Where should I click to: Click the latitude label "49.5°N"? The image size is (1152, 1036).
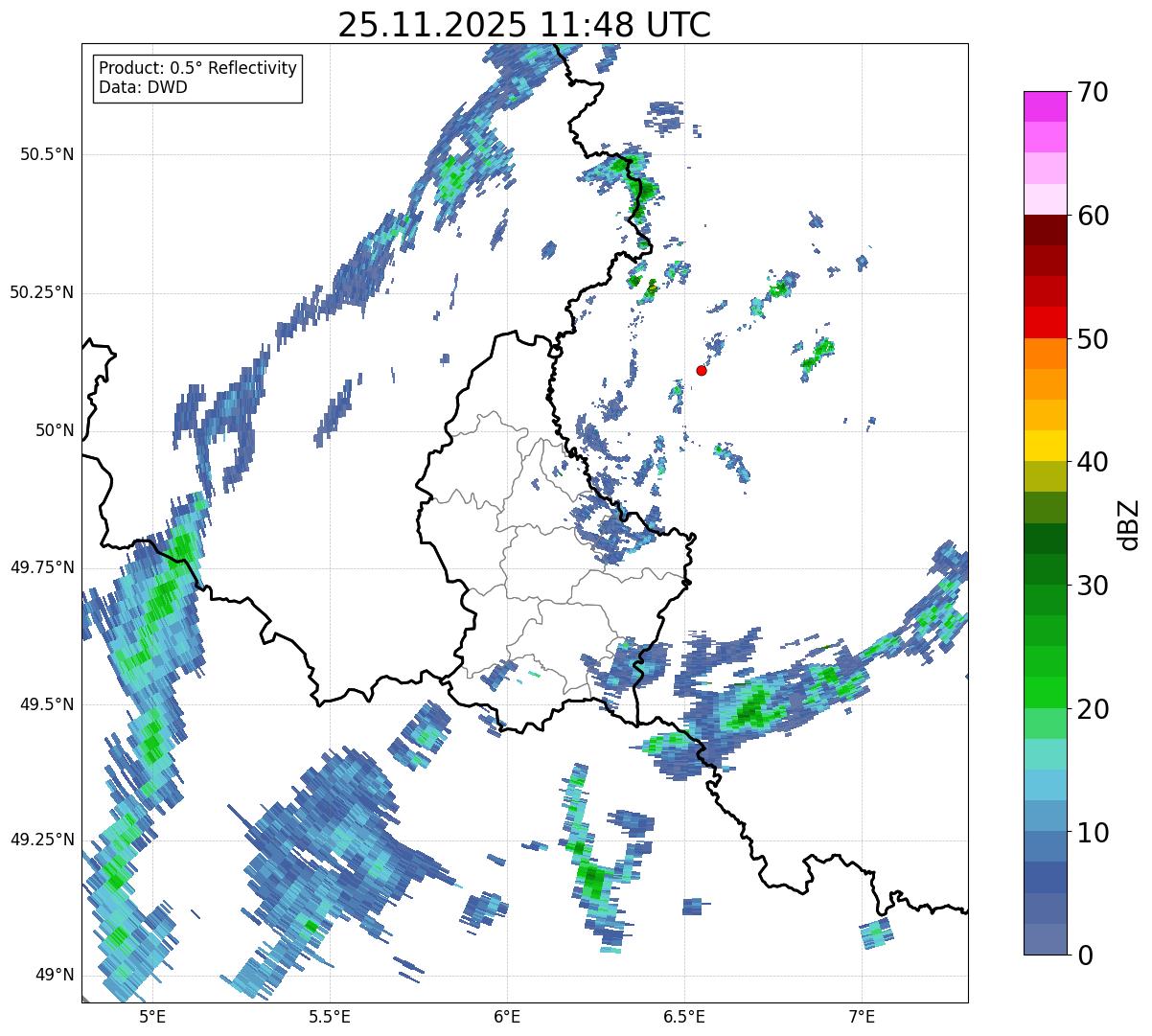47,704
